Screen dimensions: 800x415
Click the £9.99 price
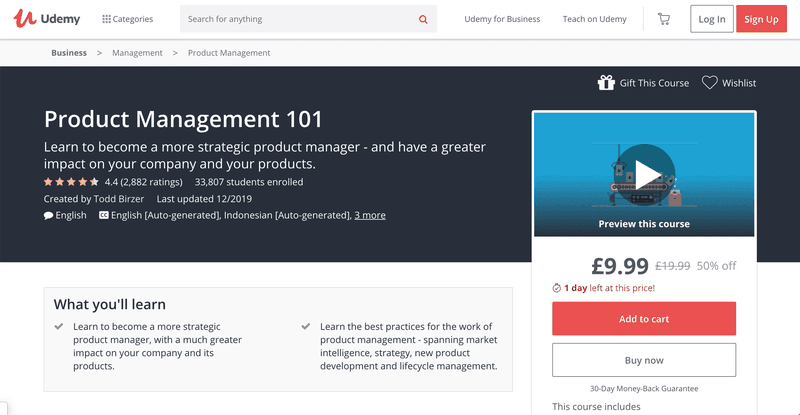(x=619, y=266)
